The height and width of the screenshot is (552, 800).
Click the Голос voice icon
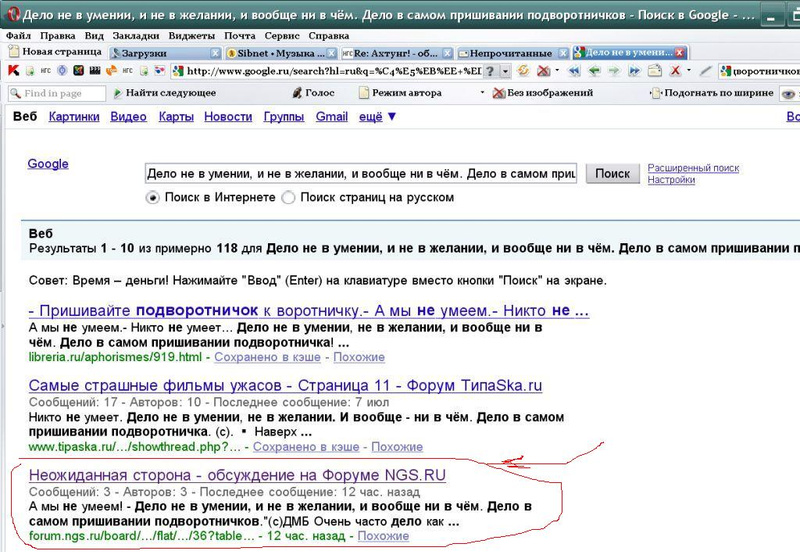click(298, 93)
